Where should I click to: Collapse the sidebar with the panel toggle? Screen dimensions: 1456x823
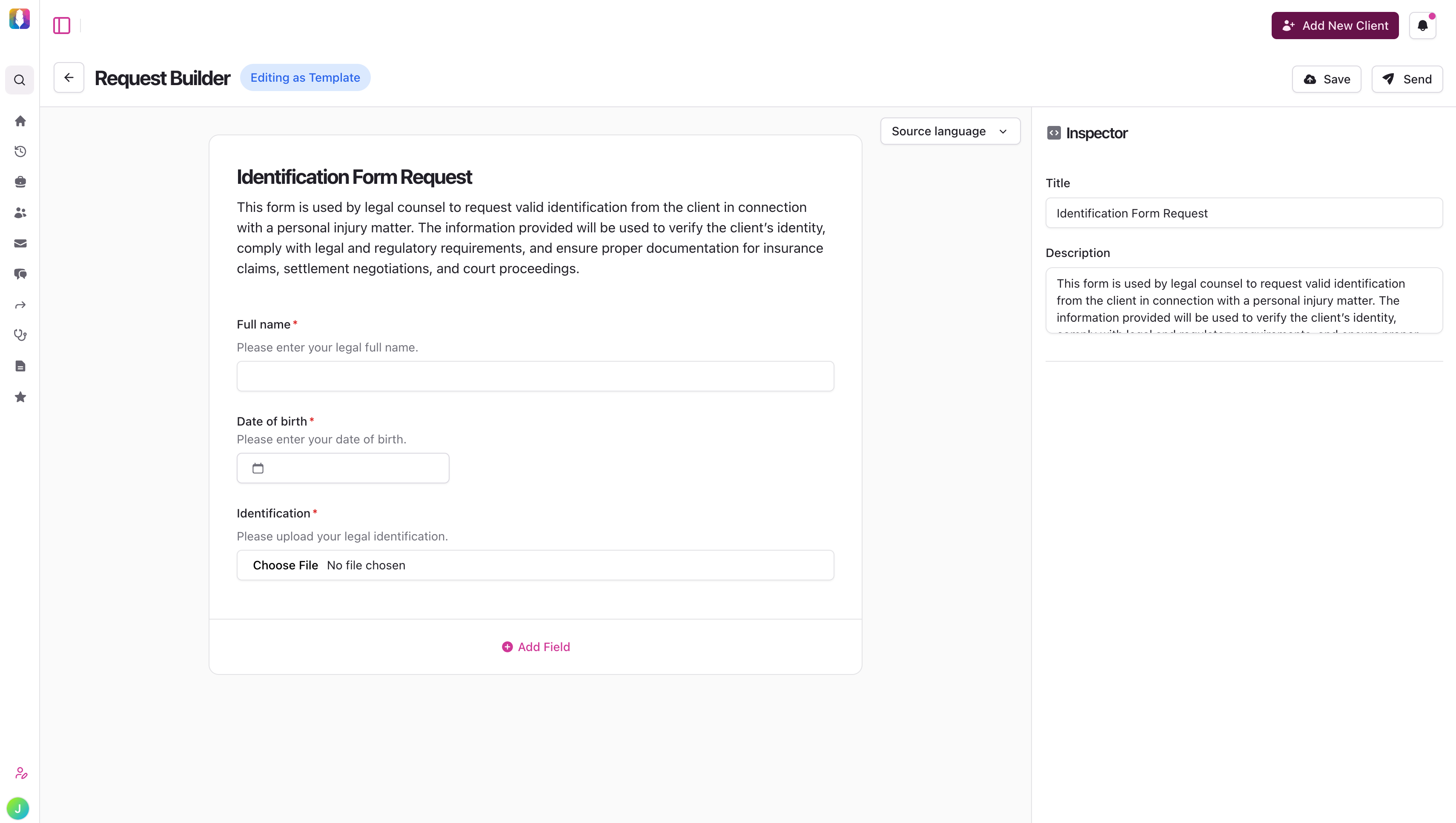pos(61,25)
